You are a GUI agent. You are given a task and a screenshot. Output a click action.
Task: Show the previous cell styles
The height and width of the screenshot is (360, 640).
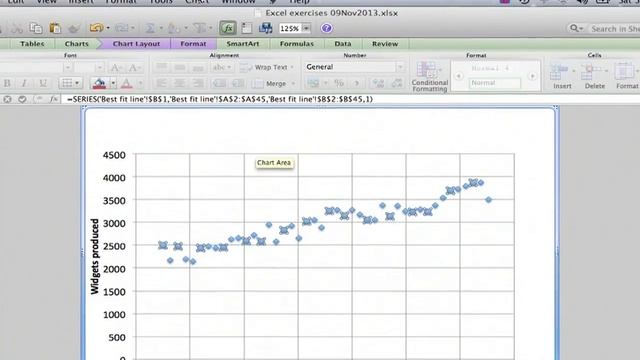click(458, 76)
